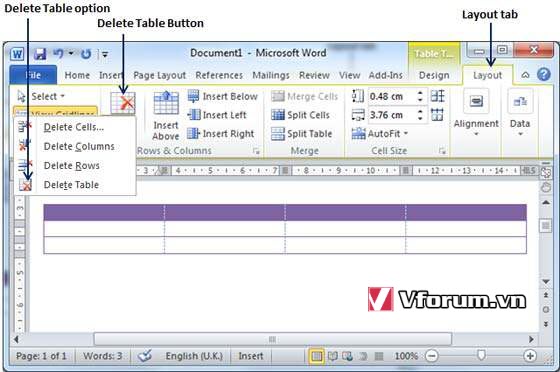Click Insert Below
Viewport: 560px width, 372px height.
(223, 96)
